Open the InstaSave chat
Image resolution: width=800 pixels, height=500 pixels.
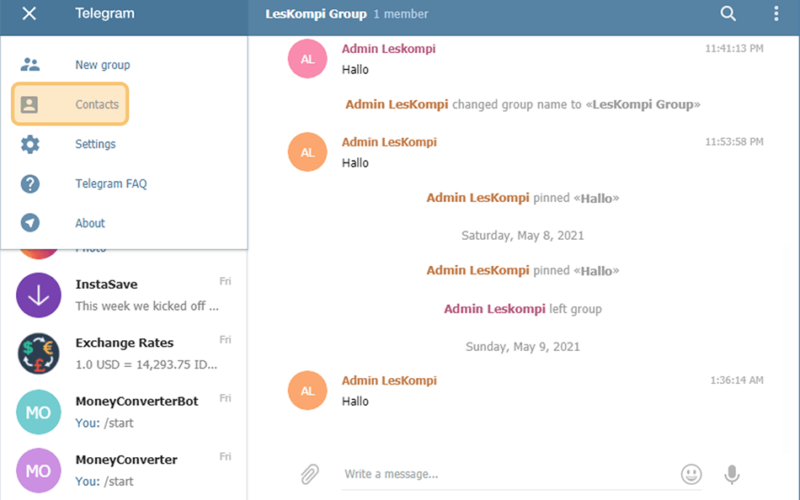(124, 295)
